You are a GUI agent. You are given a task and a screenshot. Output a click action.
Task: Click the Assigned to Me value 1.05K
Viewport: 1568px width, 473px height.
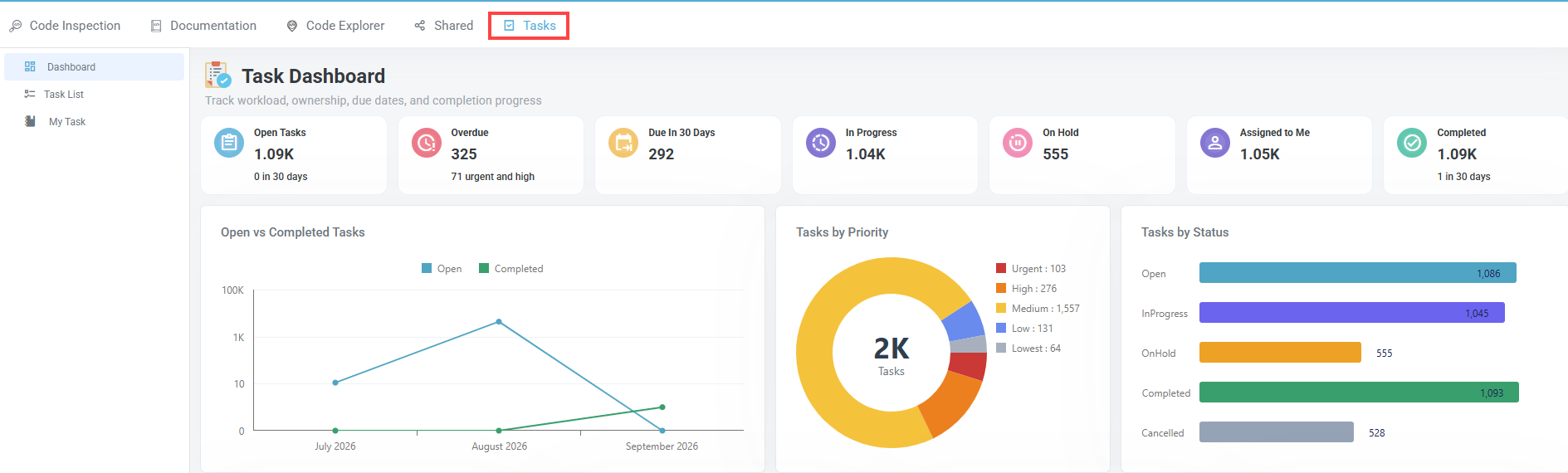[x=1260, y=154]
